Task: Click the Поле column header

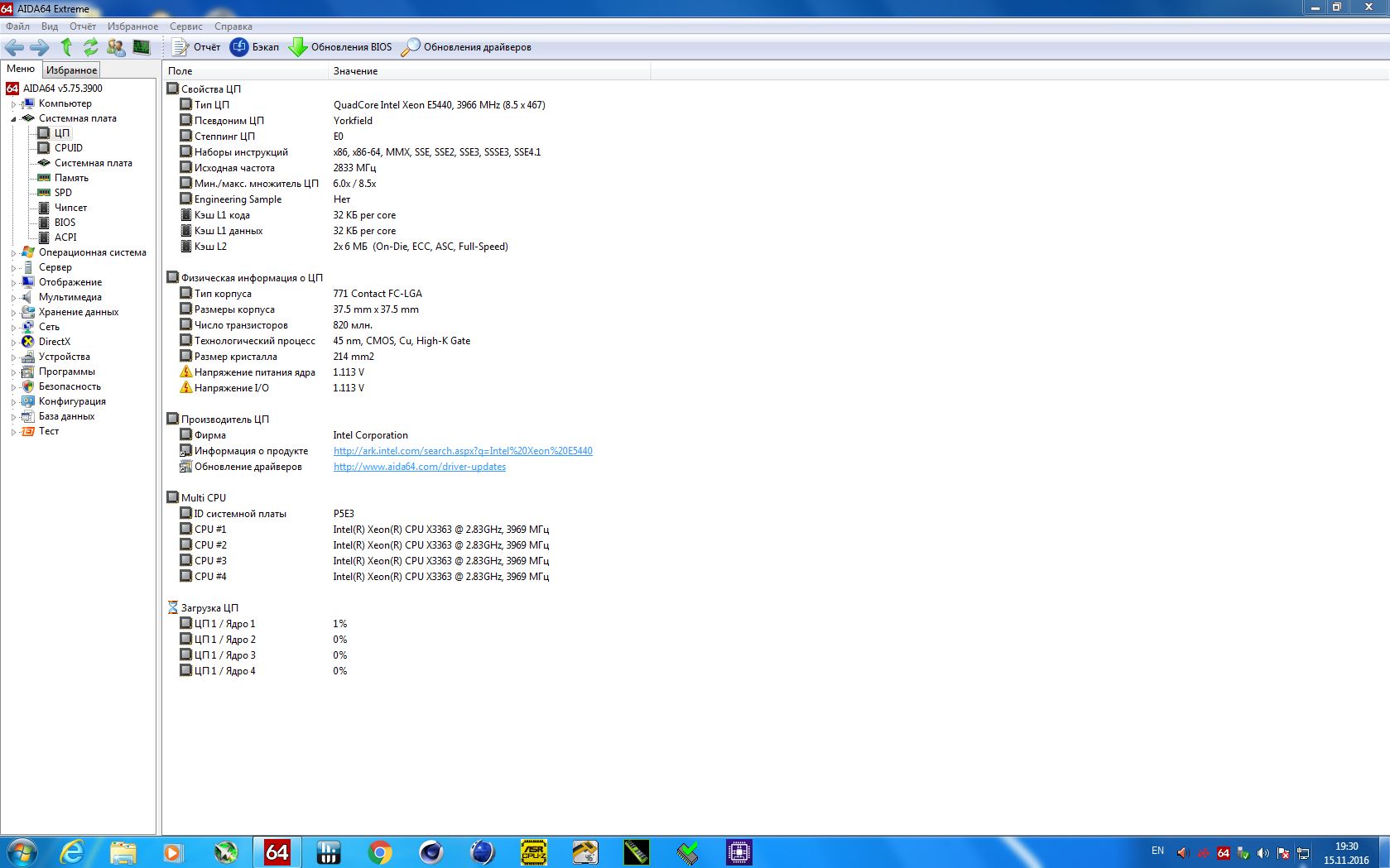Action: click(x=246, y=71)
